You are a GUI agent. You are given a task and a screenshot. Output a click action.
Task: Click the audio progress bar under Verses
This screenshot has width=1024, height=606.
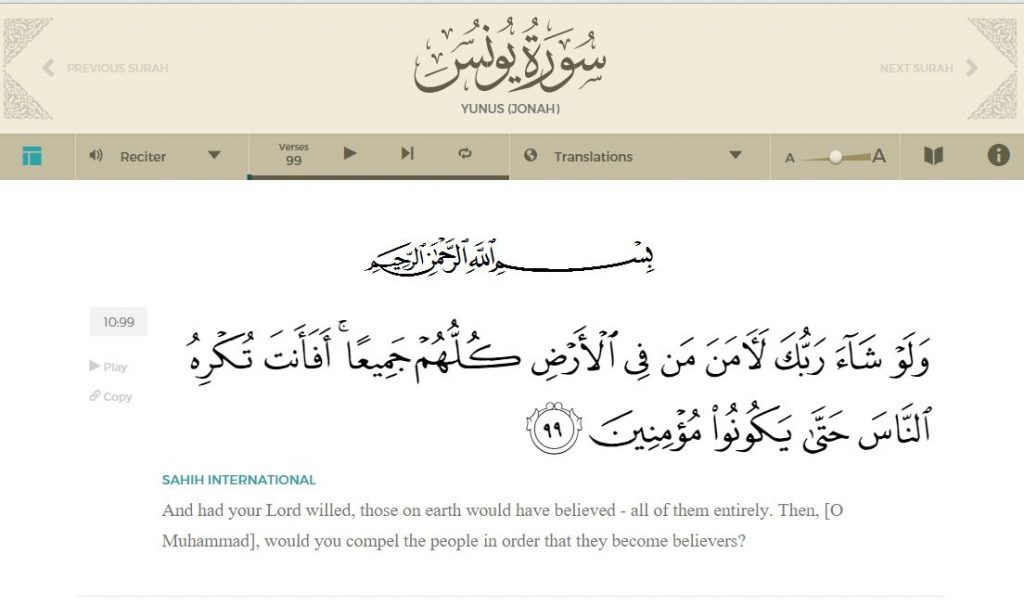point(377,177)
